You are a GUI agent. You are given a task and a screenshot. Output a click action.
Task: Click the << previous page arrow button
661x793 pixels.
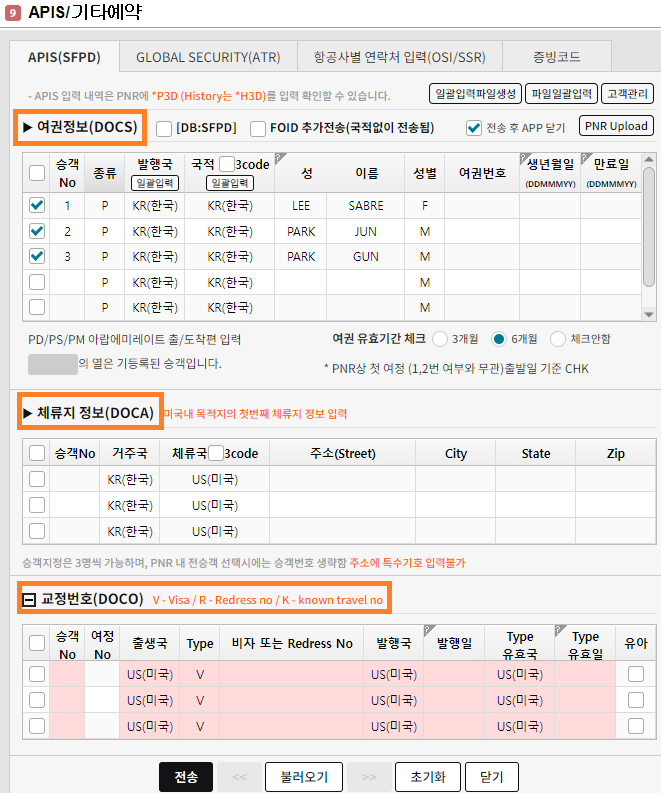click(239, 777)
